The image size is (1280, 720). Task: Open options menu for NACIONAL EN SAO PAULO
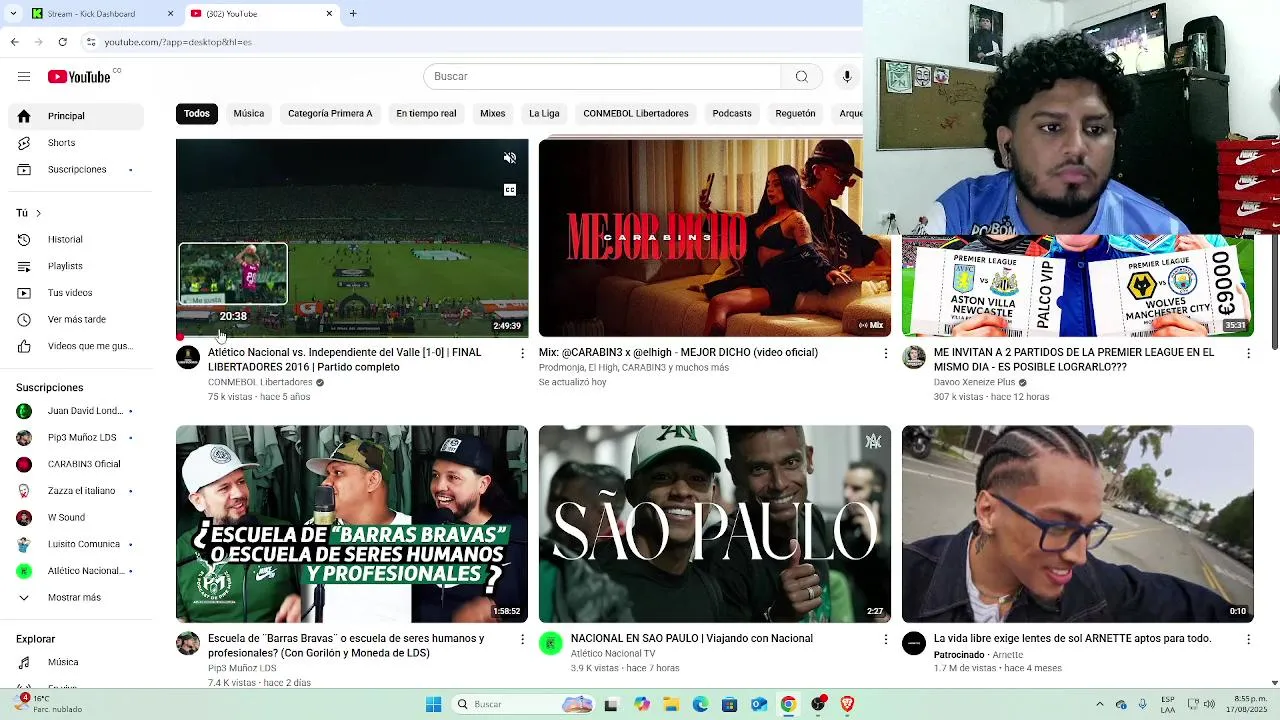click(x=885, y=639)
